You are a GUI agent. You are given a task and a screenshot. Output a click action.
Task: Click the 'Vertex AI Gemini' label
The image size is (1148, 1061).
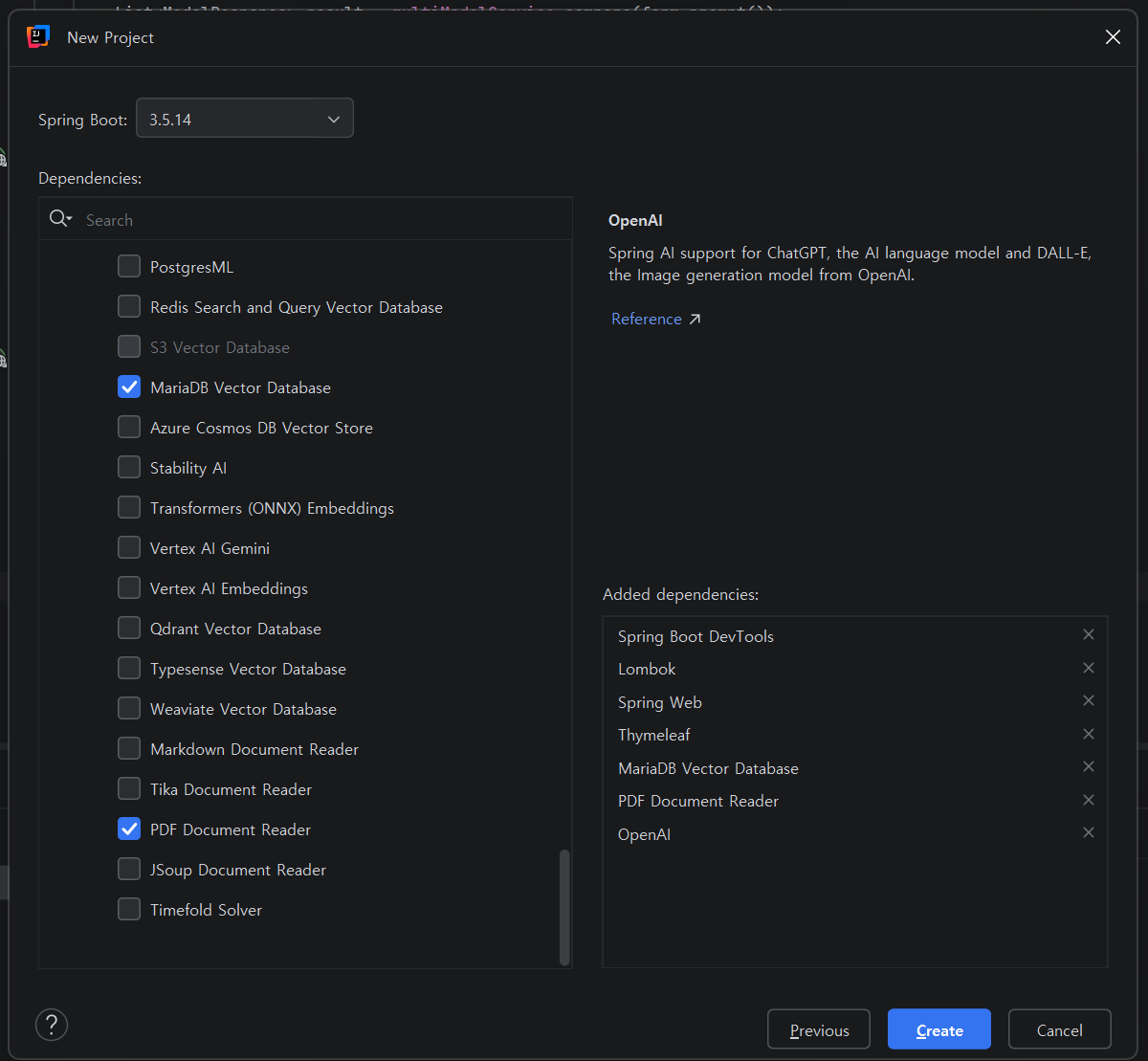pos(210,548)
